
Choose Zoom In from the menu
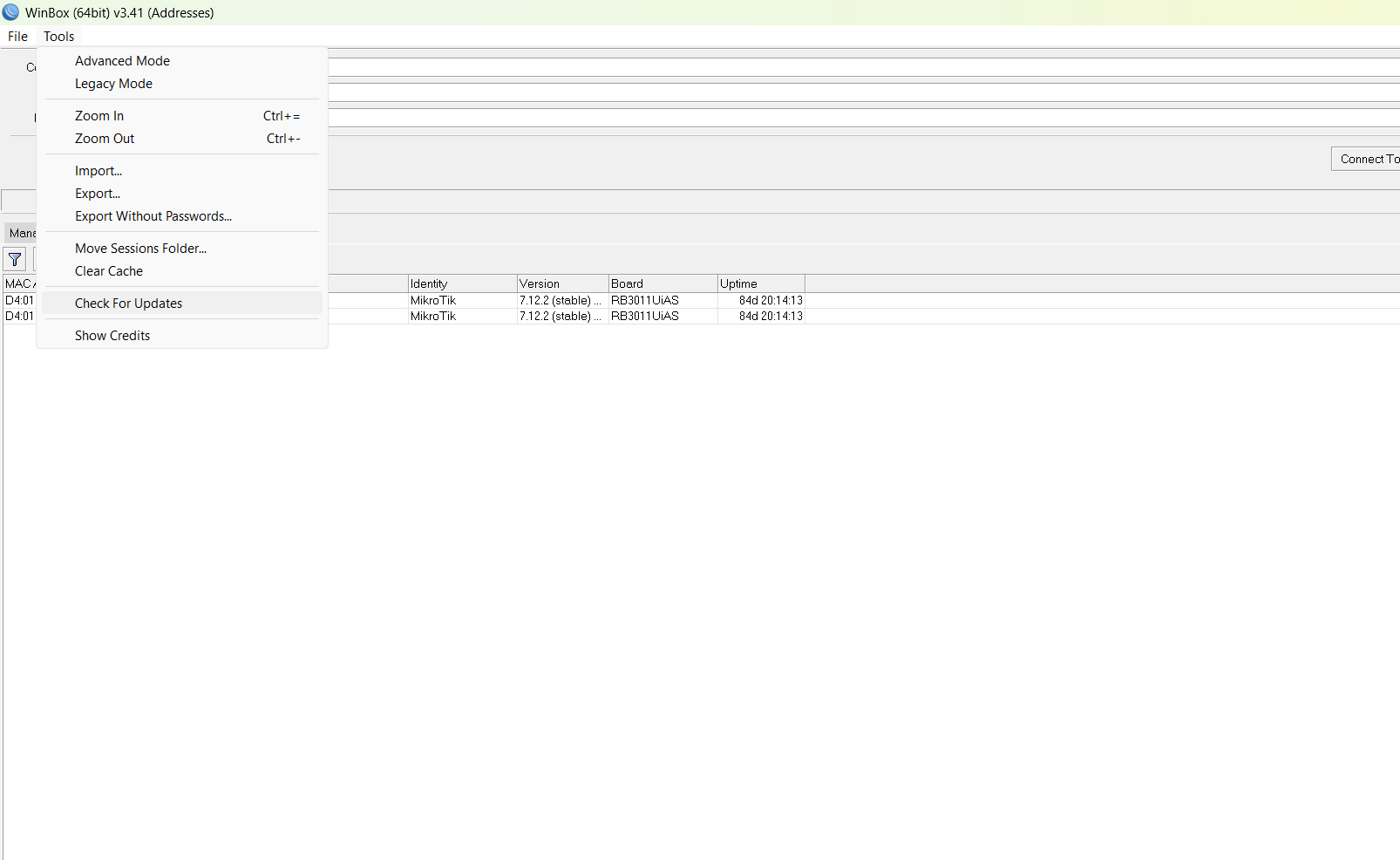tap(182, 116)
